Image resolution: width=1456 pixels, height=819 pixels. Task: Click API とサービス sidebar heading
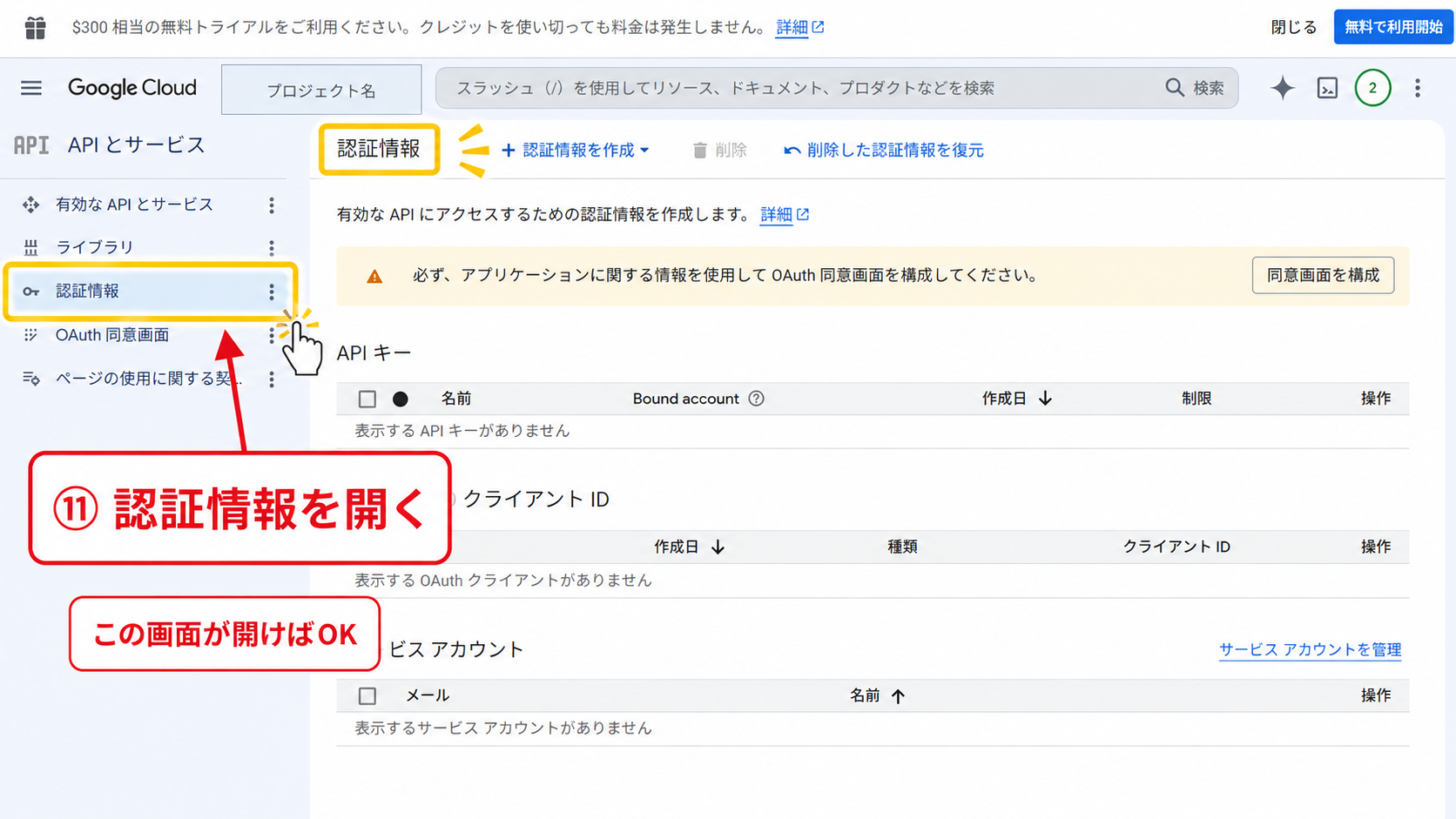click(137, 145)
